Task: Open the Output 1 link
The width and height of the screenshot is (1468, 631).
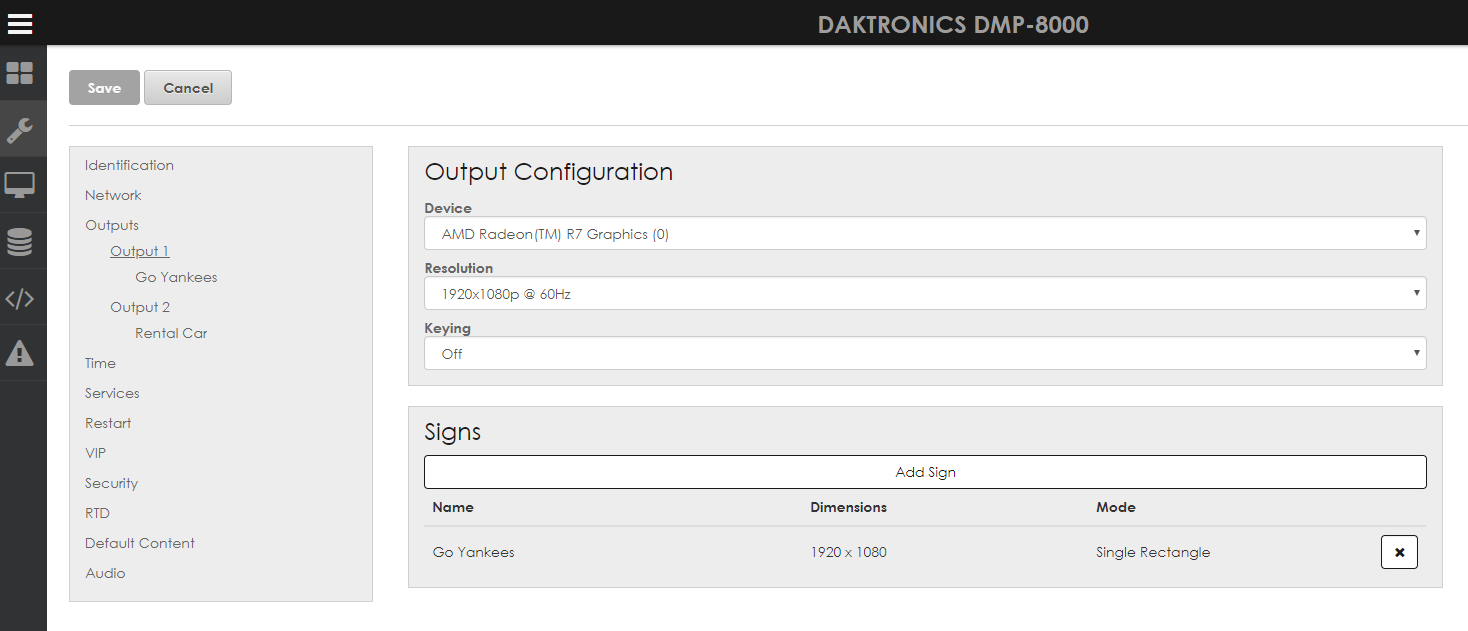Action: click(139, 250)
